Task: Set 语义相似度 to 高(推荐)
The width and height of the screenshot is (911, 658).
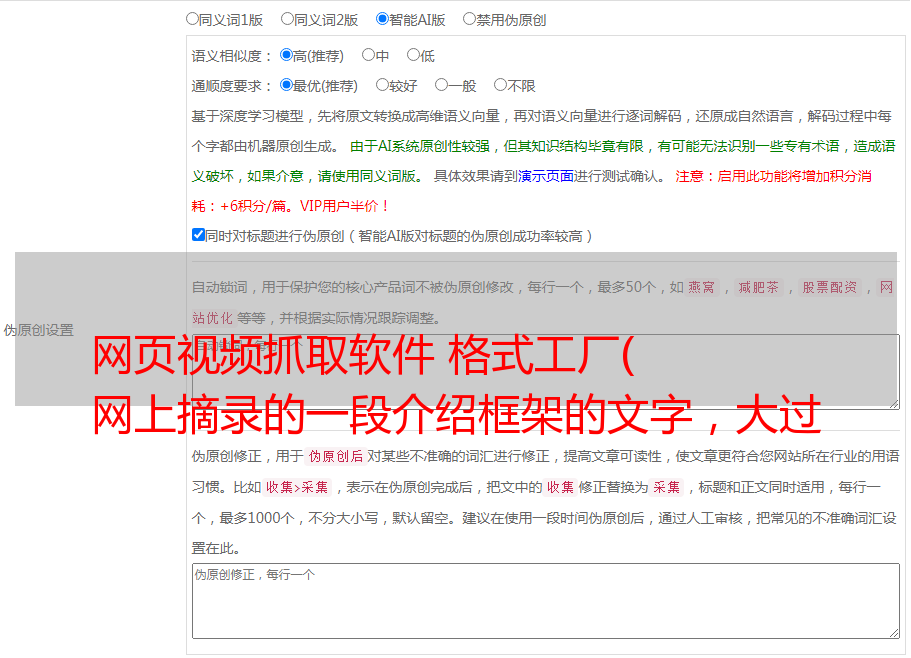Action: (286, 55)
